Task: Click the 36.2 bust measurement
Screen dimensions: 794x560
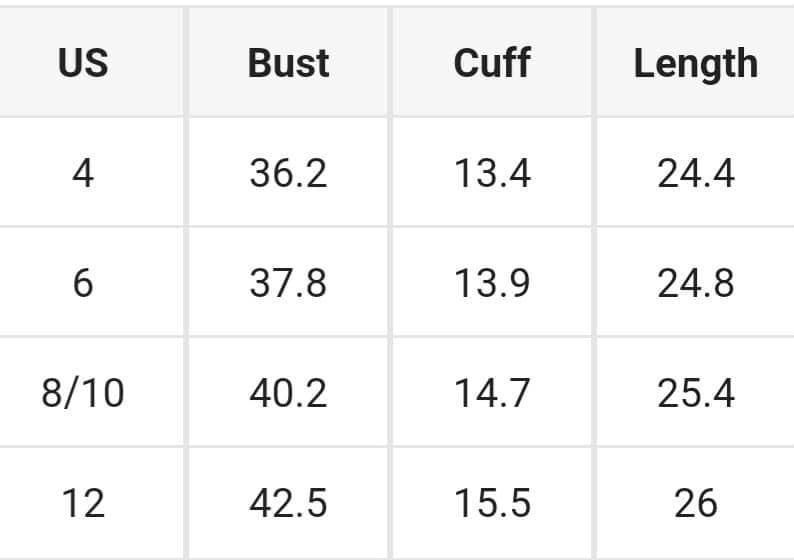Action: click(288, 173)
